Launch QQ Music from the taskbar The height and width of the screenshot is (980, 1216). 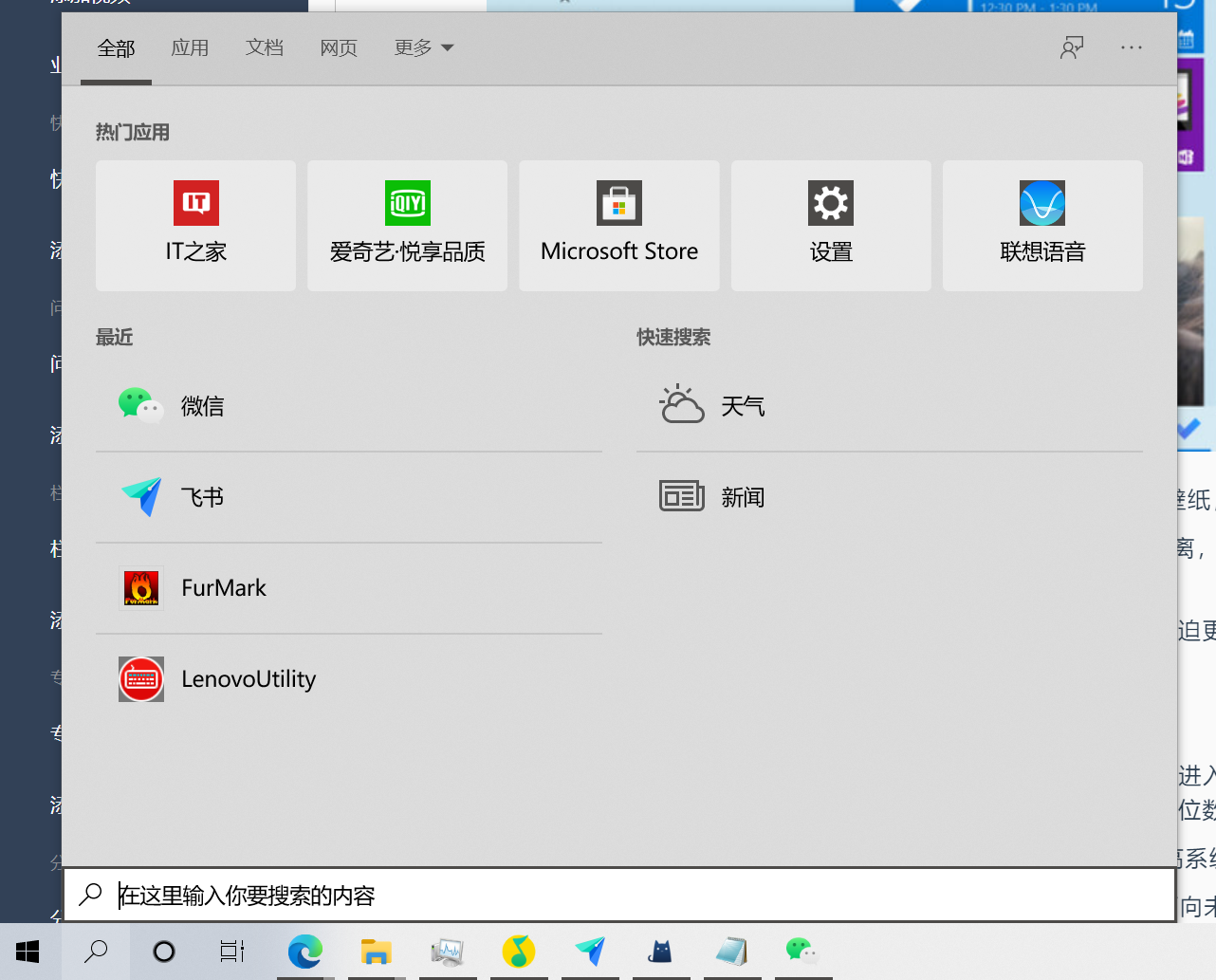pyautogui.click(x=519, y=952)
